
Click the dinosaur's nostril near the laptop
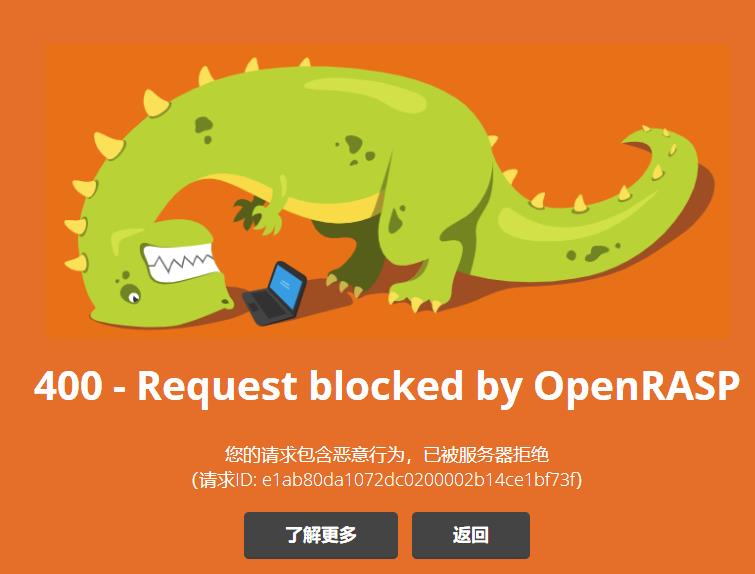tap(225, 302)
